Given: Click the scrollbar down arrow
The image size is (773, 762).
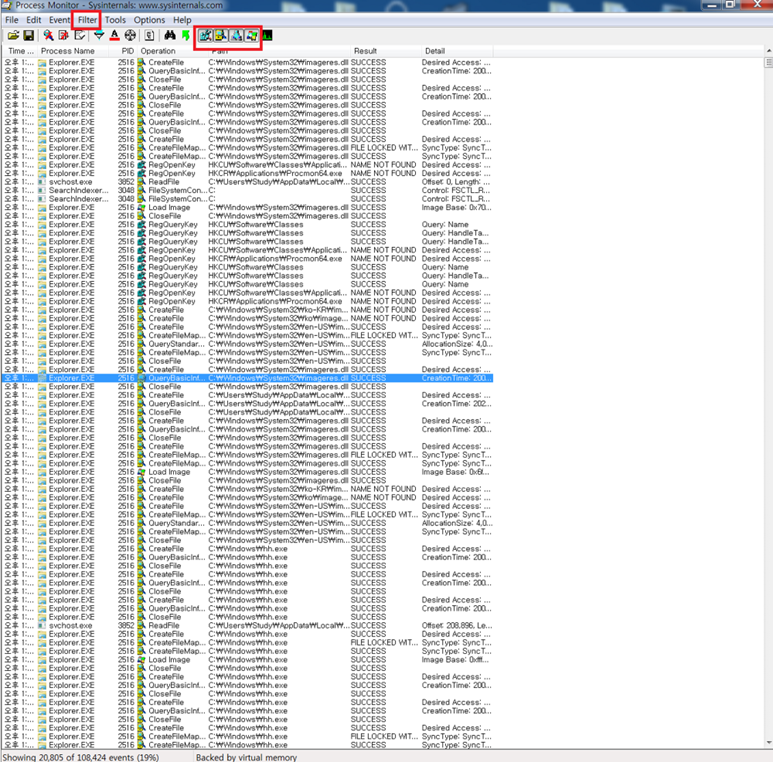Looking at the screenshot, I should coord(769,743).
